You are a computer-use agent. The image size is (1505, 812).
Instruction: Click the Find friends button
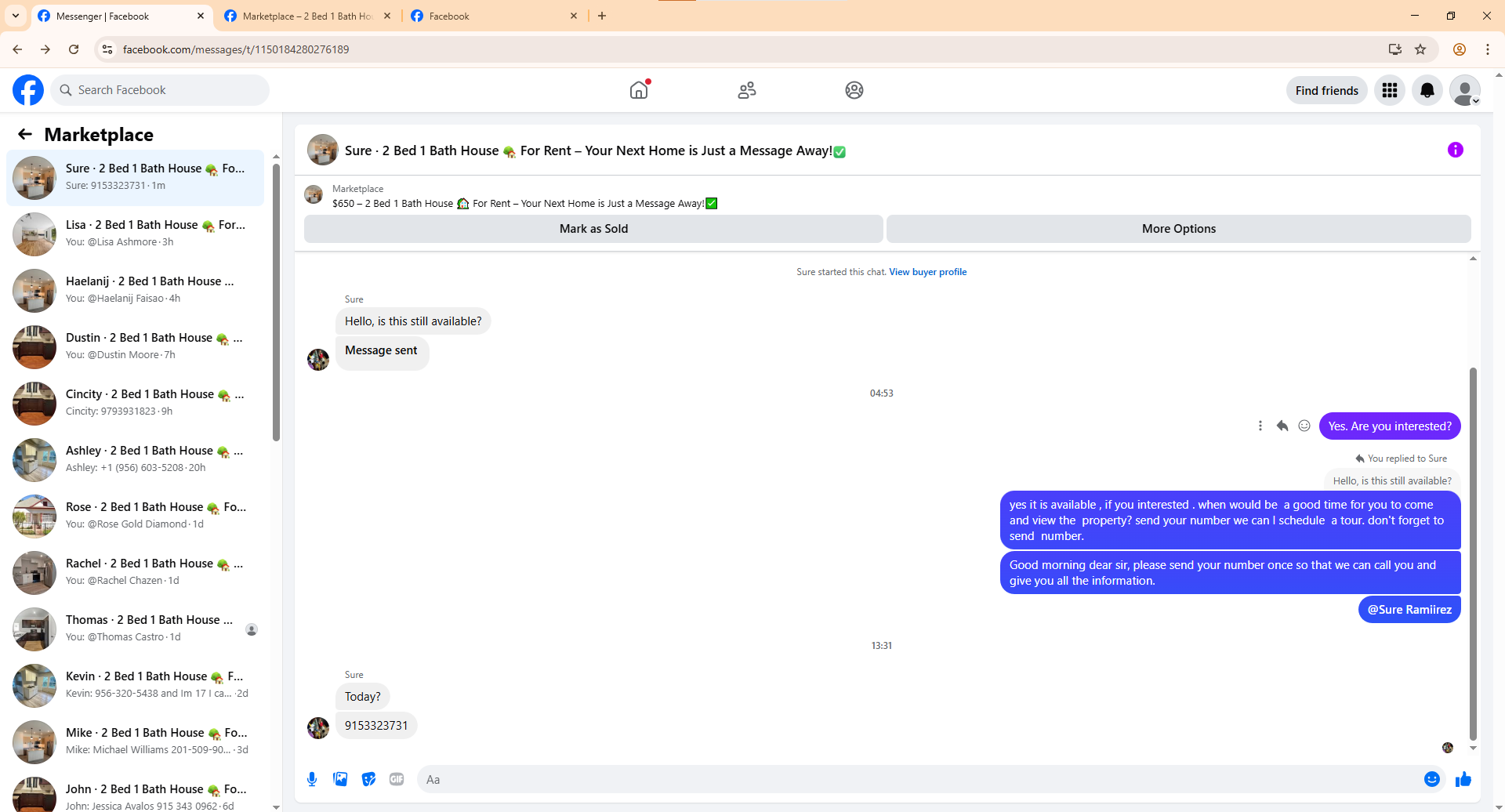pyautogui.click(x=1326, y=90)
